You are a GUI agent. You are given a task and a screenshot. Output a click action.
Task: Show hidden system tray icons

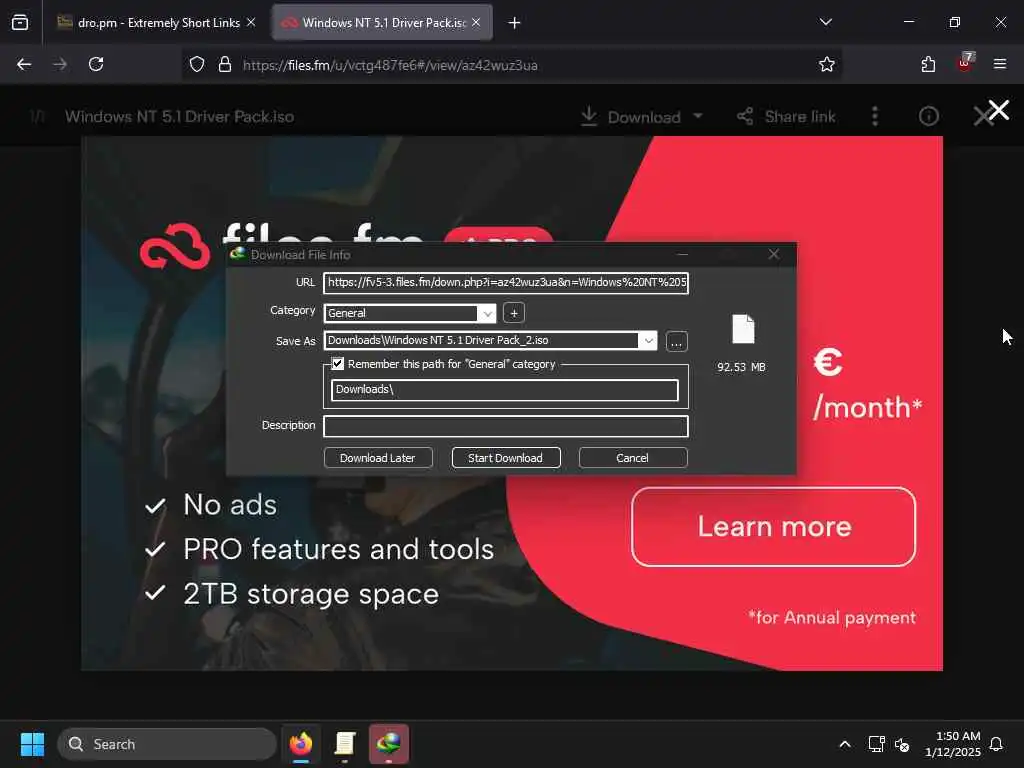pyautogui.click(x=844, y=744)
